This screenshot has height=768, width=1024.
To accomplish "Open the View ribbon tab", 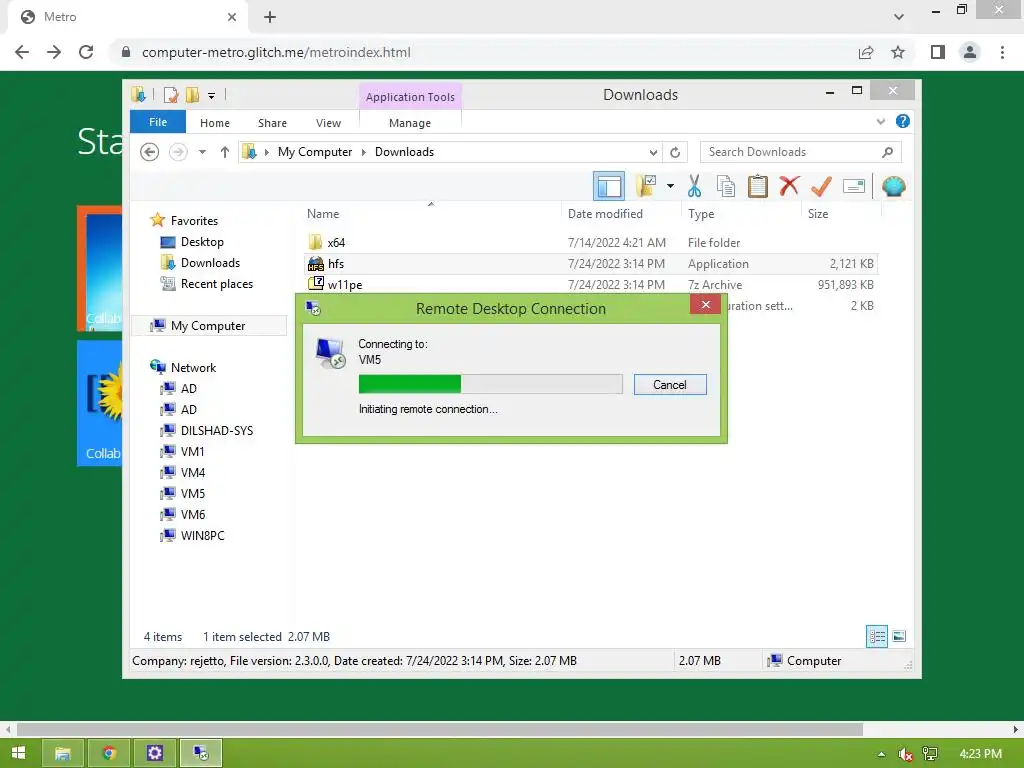I will coord(328,123).
